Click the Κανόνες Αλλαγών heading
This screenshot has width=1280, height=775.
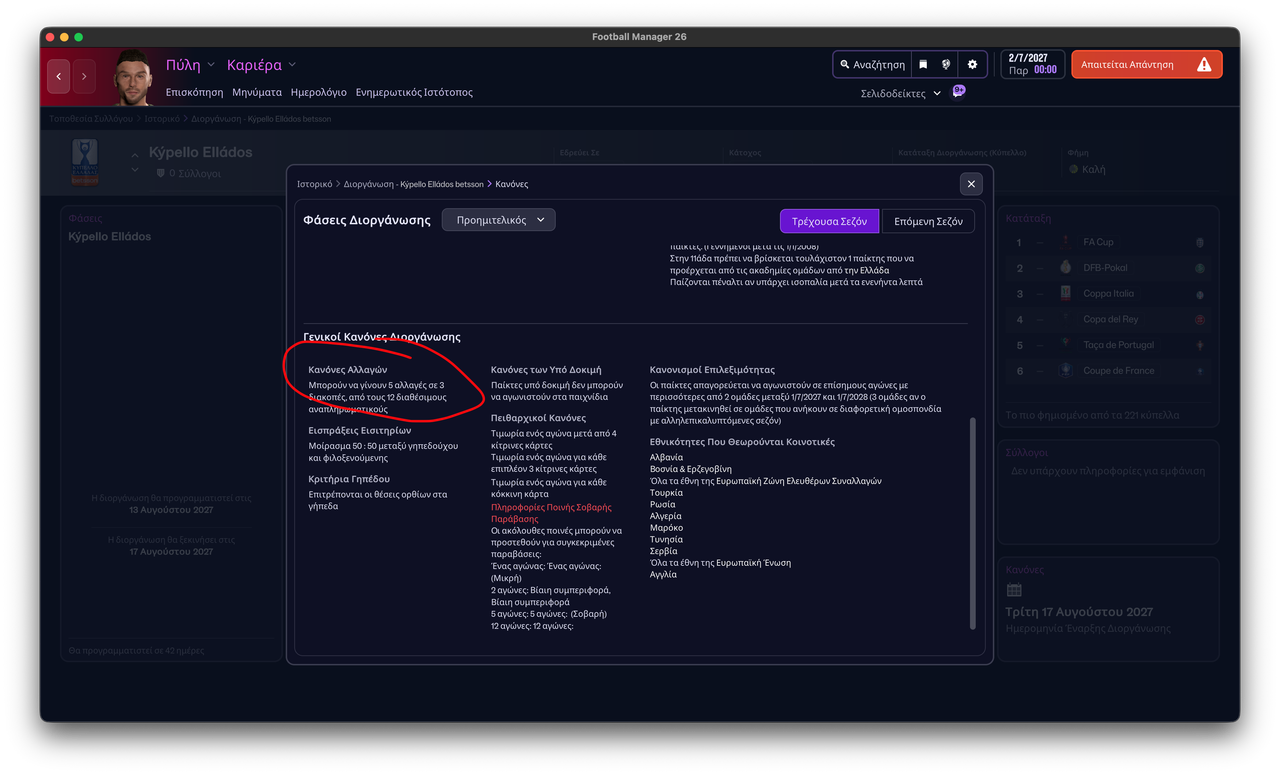click(347, 370)
